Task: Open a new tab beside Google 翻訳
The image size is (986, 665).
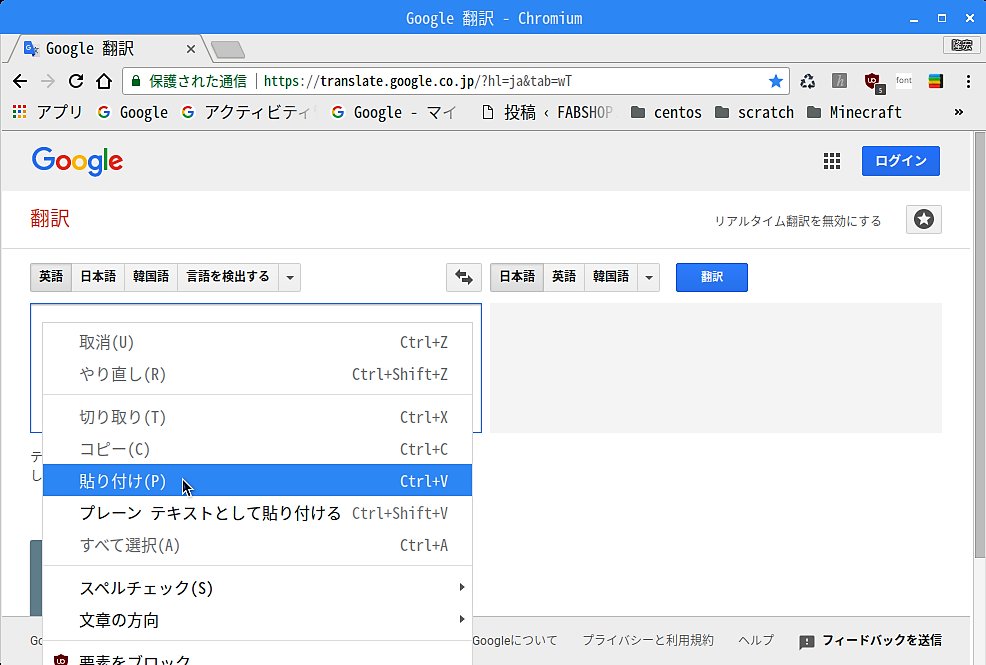Action: [x=228, y=49]
